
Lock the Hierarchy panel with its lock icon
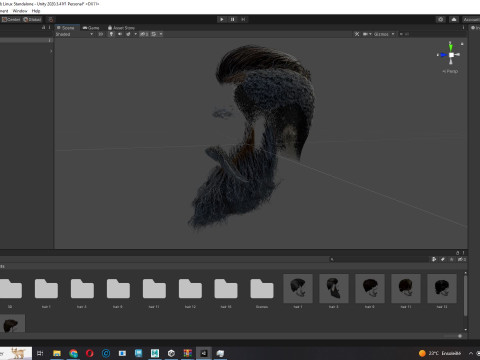pyautogui.click(x=43, y=28)
